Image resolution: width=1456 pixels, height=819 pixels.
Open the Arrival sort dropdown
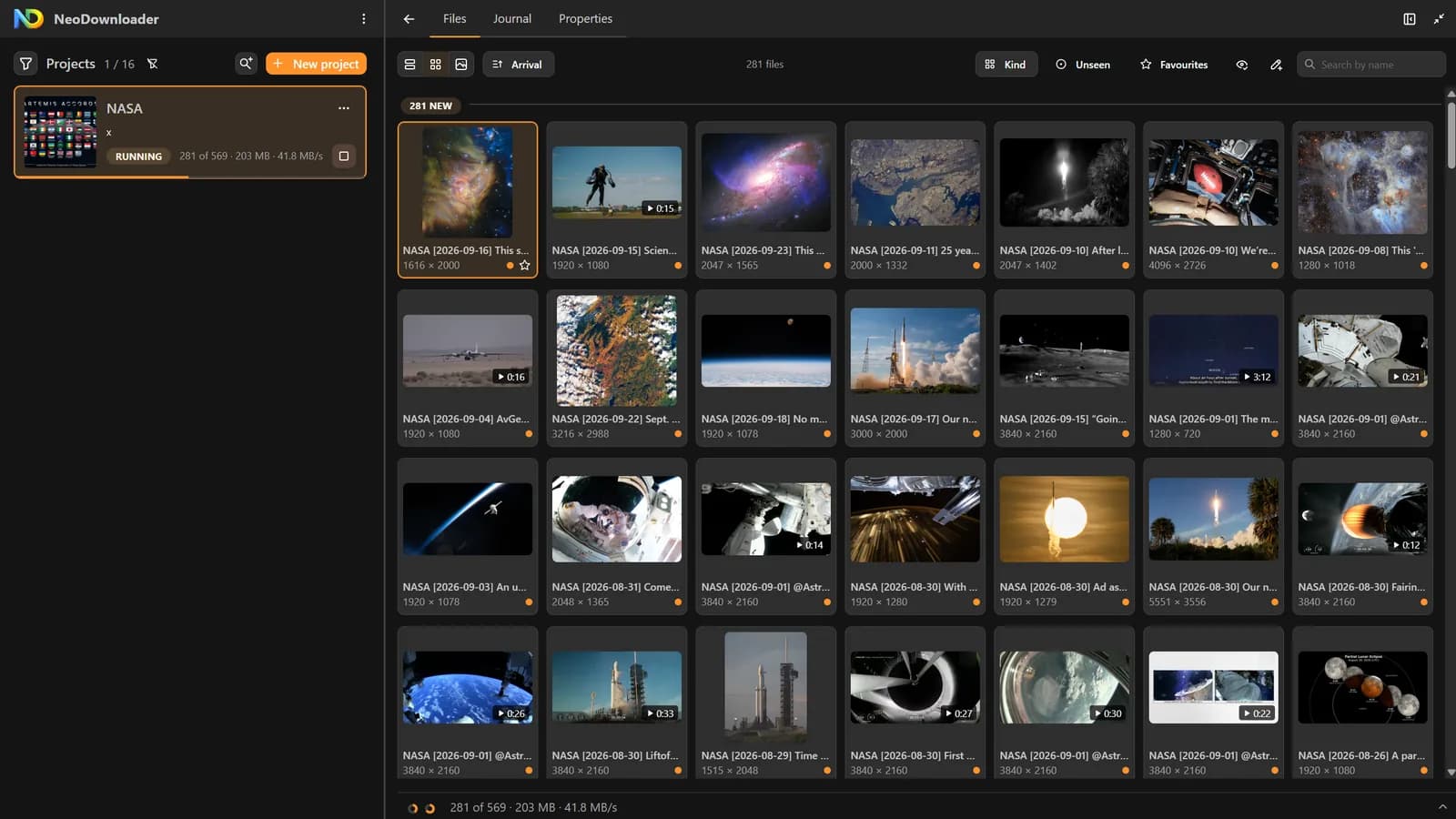click(518, 65)
